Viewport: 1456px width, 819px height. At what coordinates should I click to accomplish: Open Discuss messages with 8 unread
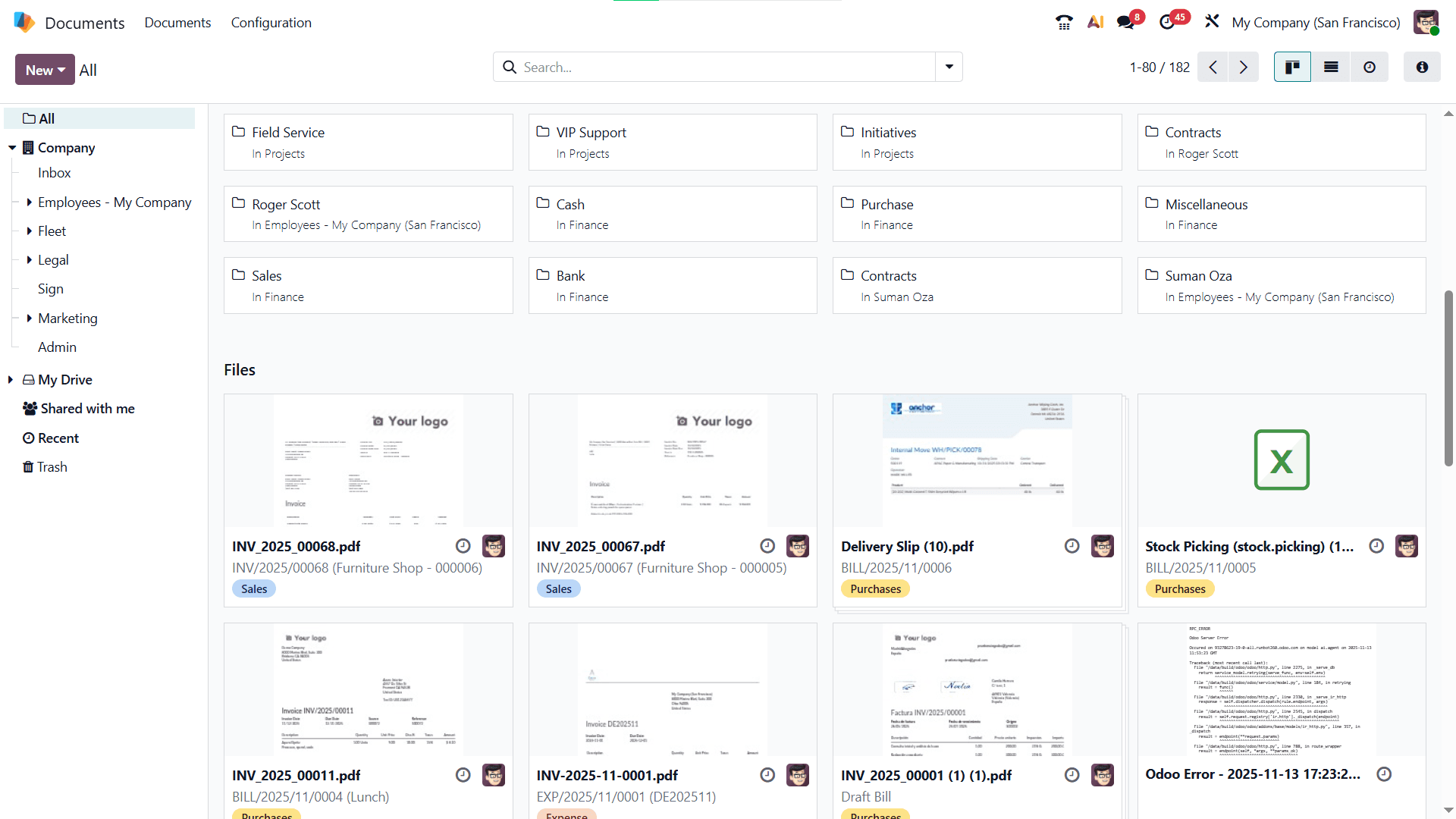[1126, 22]
